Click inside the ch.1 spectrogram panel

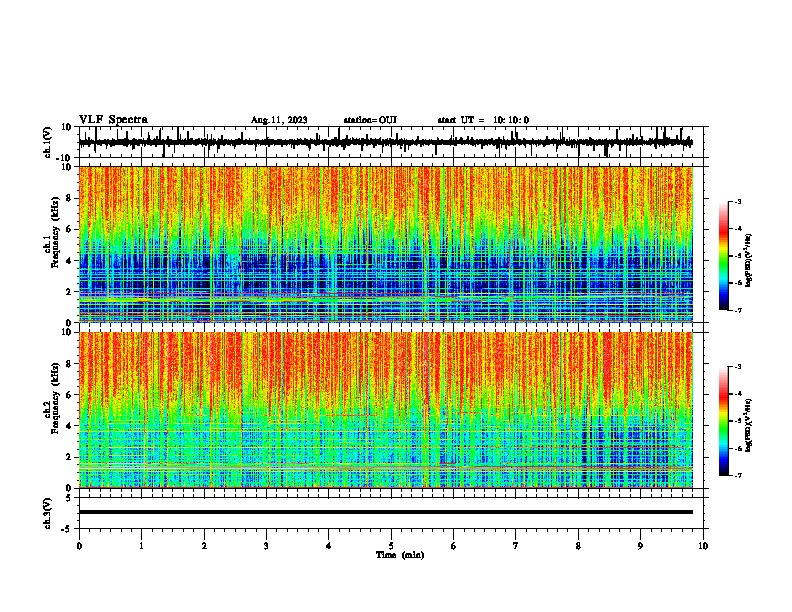click(x=385, y=244)
